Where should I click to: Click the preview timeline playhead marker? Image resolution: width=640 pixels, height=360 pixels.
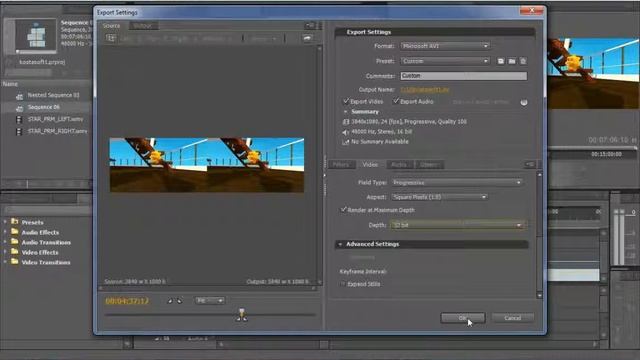pyautogui.click(x=242, y=314)
